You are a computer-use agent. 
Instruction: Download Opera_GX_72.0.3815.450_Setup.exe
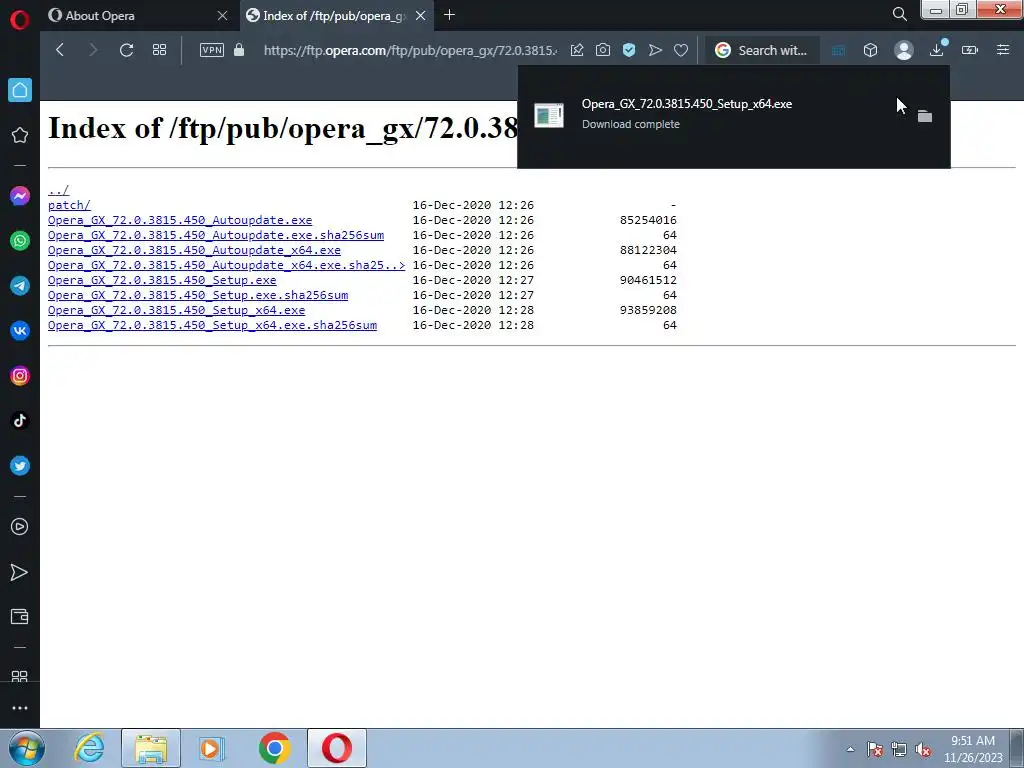[162, 280]
